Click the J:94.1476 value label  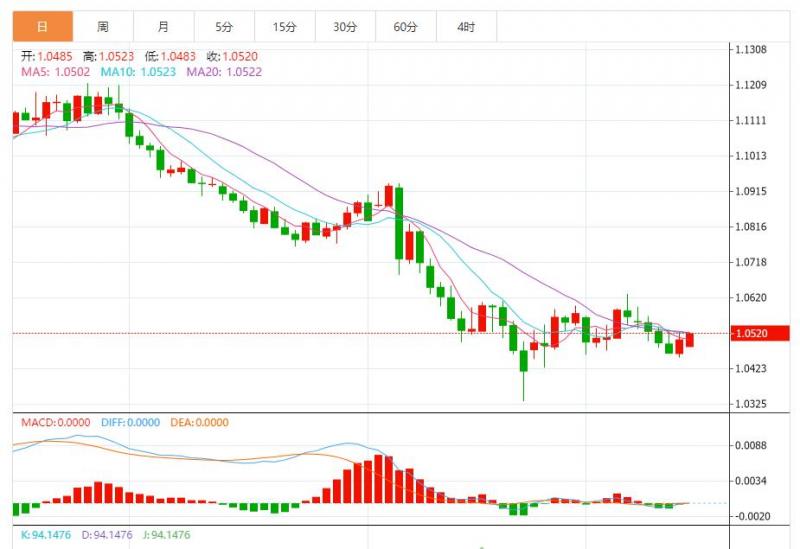click(x=166, y=535)
